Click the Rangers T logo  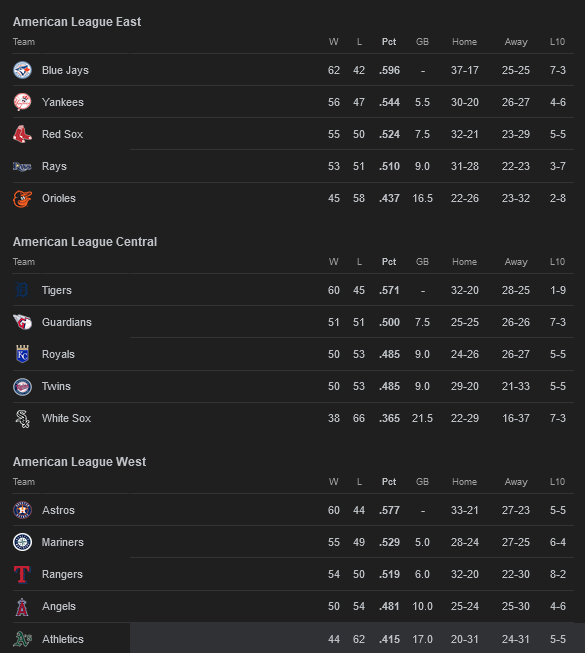point(22,574)
